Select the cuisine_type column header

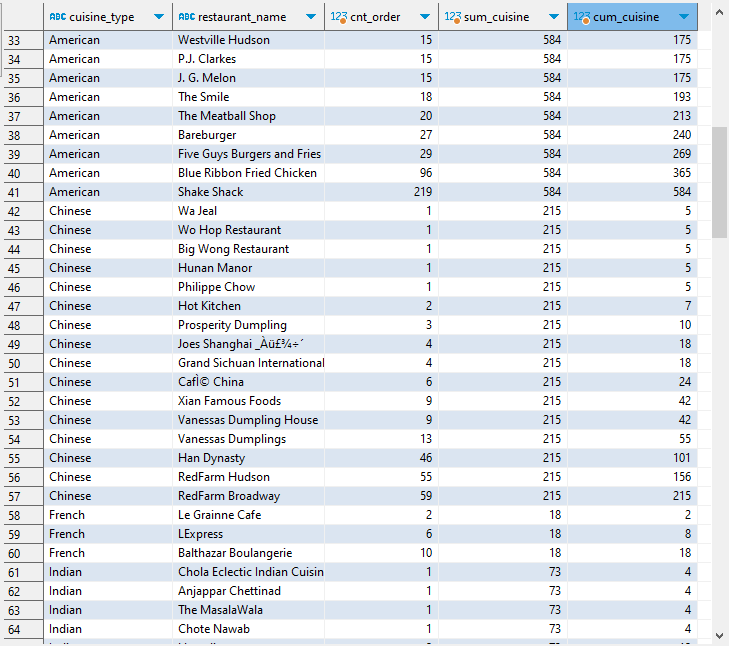[x=108, y=17]
